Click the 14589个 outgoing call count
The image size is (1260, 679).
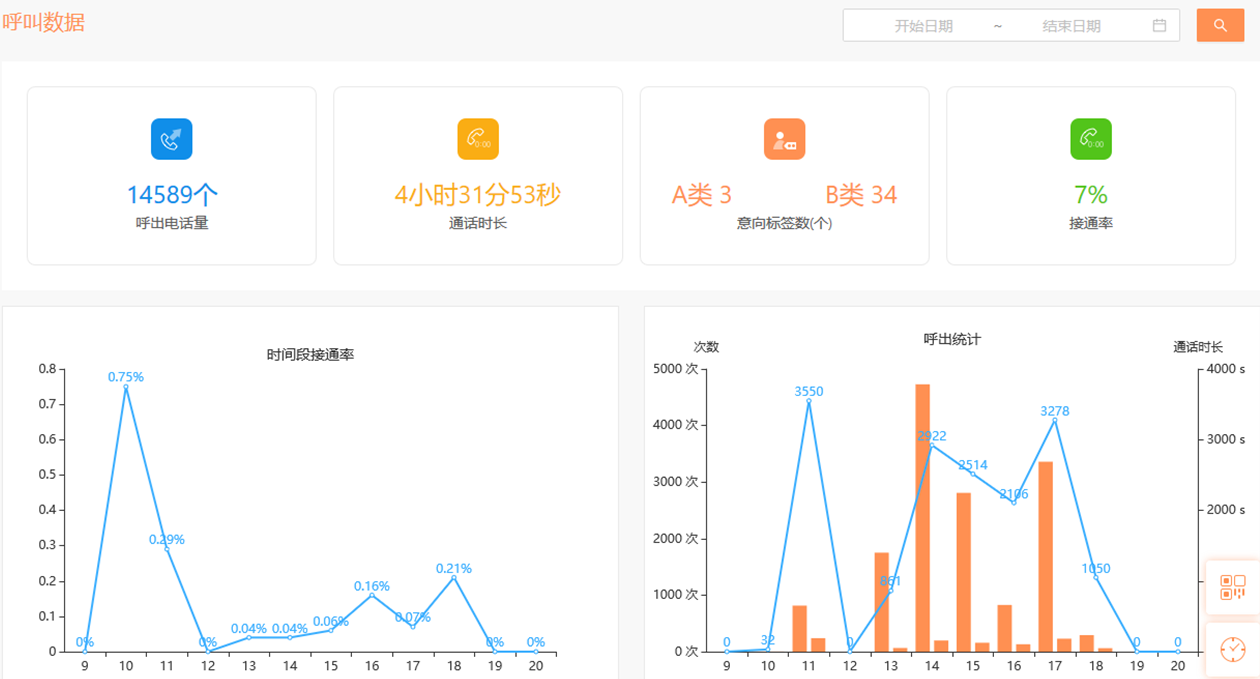[x=172, y=195]
